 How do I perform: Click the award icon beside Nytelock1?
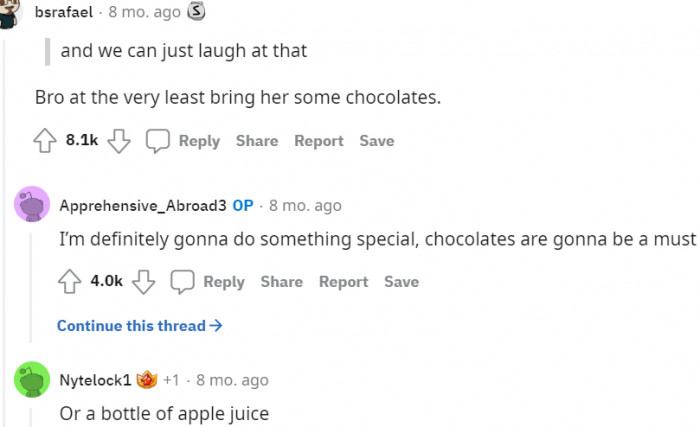click(147, 380)
